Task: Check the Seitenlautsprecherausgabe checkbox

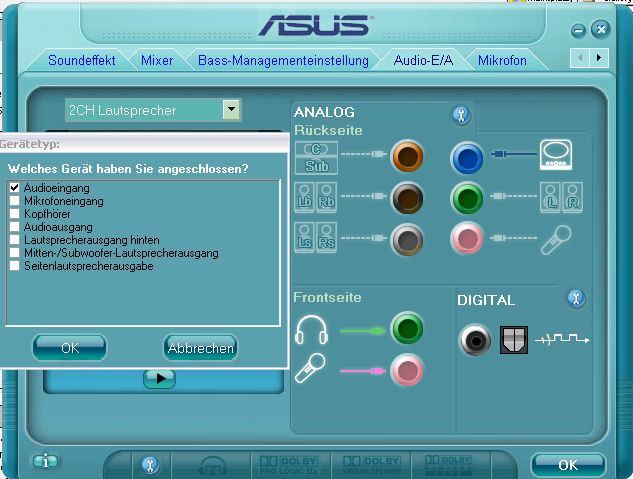Action: click(x=15, y=266)
